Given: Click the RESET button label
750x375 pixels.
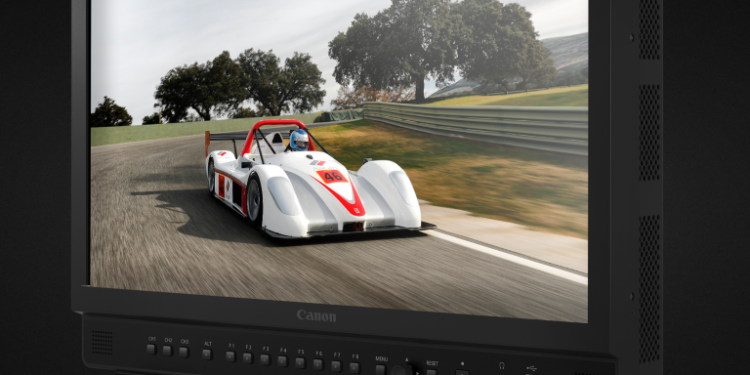Looking at the screenshot, I should (432, 364).
